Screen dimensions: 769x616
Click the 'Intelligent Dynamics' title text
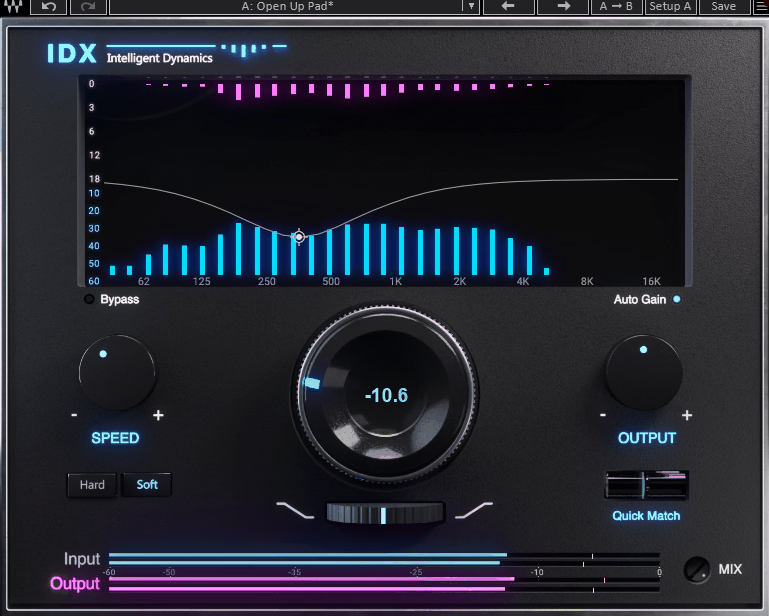pyautogui.click(x=160, y=58)
